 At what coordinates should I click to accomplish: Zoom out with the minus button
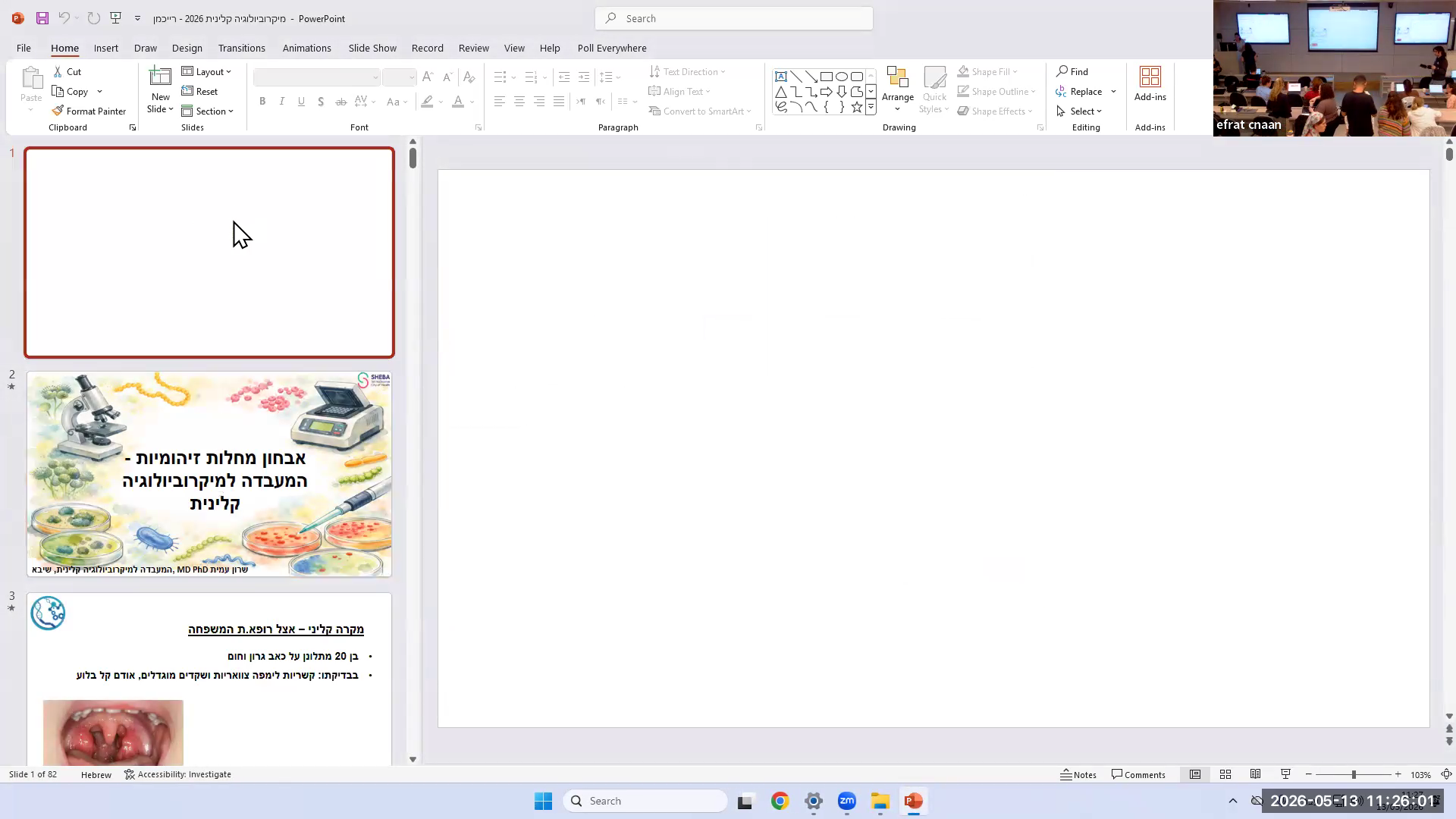[1309, 774]
